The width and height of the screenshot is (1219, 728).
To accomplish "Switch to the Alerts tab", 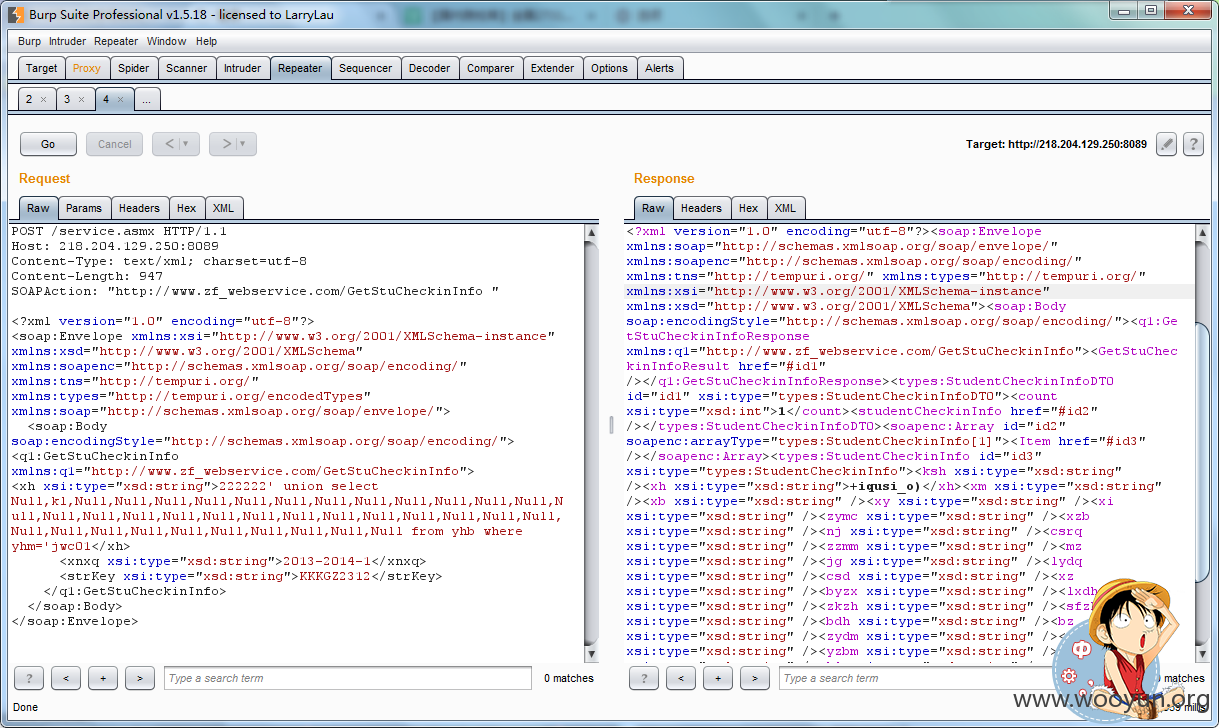I will click(x=659, y=68).
